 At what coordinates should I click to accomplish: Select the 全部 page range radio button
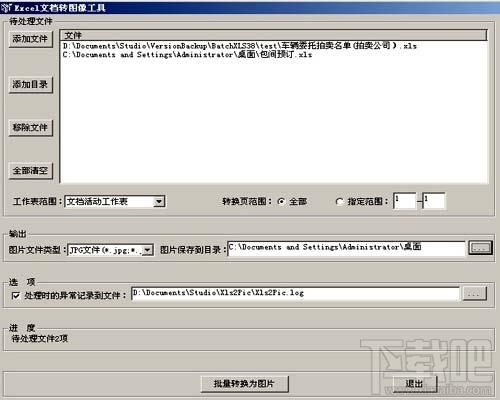pyautogui.click(x=281, y=201)
